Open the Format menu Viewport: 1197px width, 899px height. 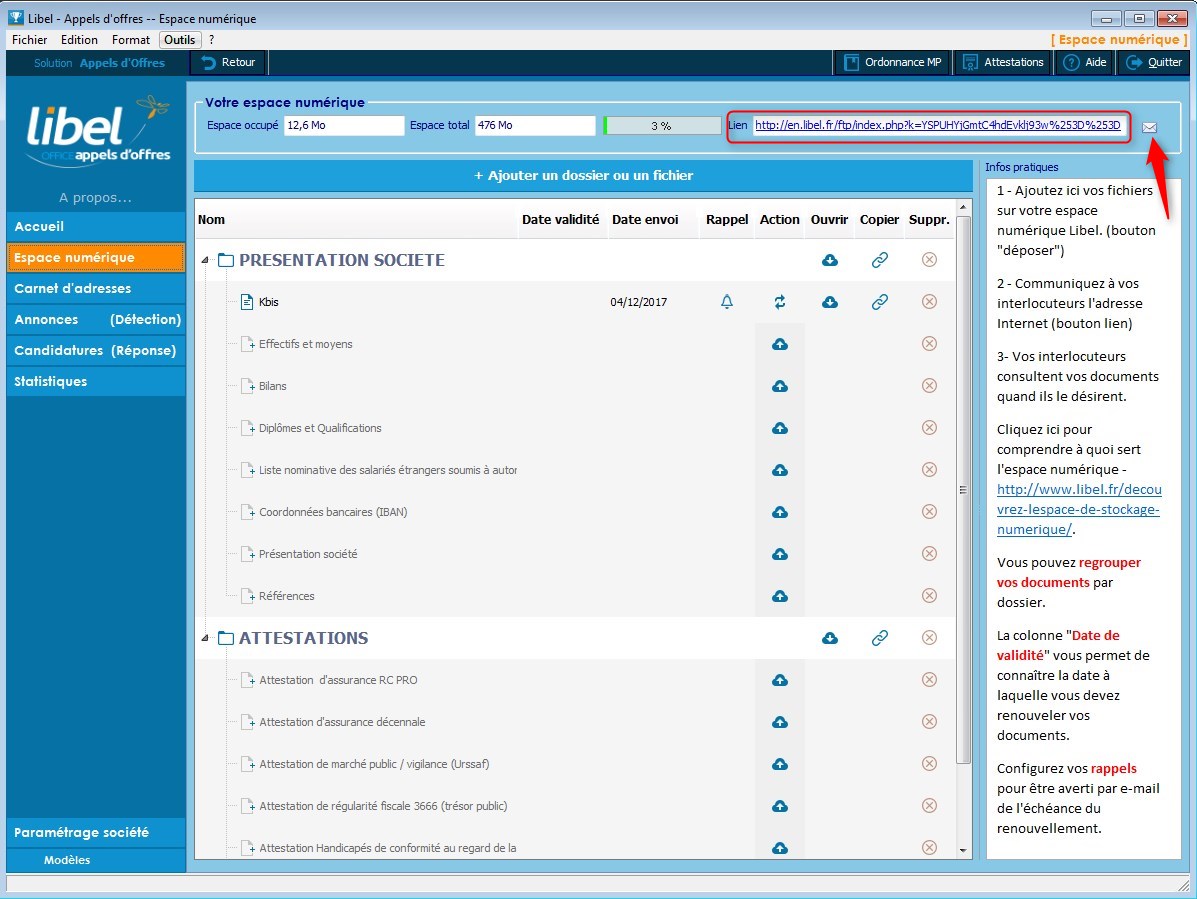(x=131, y=40)
